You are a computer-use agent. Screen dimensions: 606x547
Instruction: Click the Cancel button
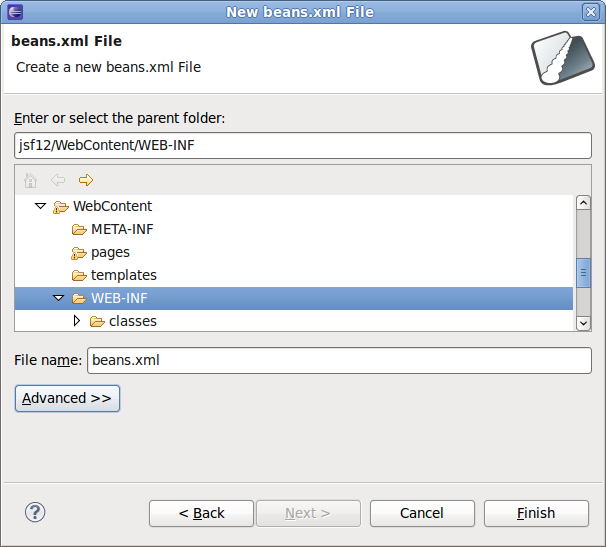click(422, 513)
